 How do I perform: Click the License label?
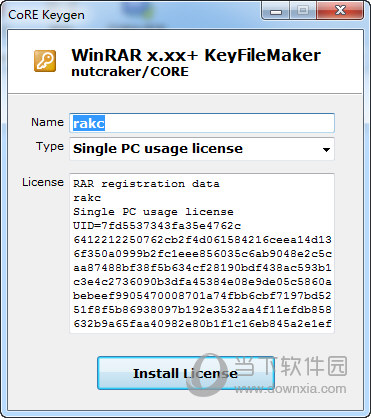(43, 182)
